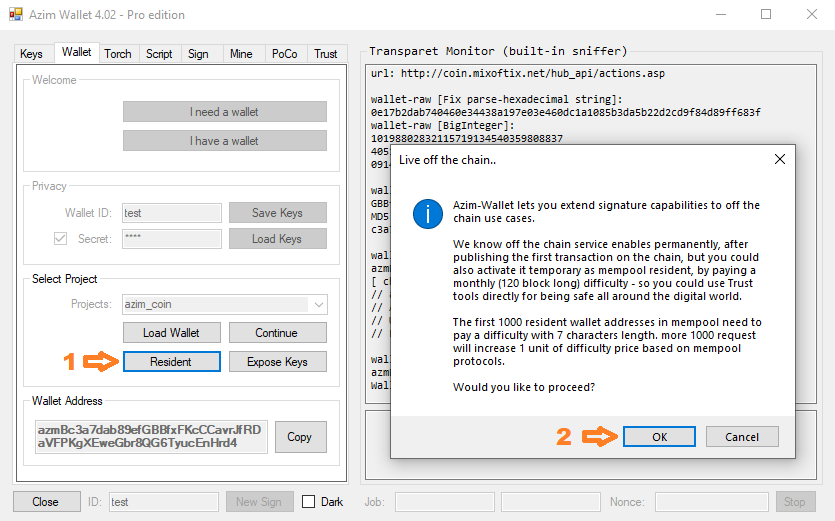Open the Sign tab
Viewport: 835px width, 521px height.
tap(198, 54)
